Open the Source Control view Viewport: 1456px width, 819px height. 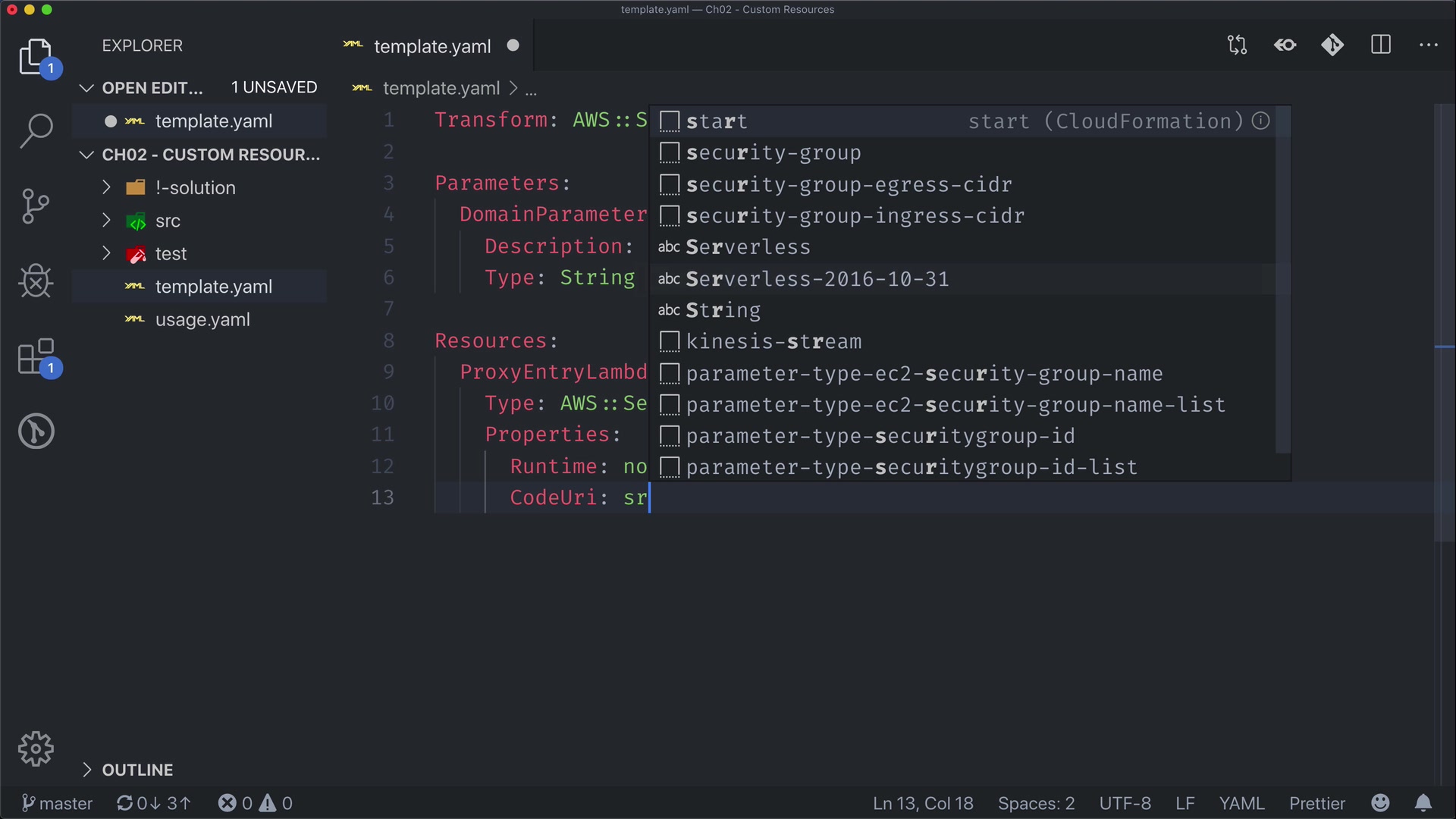tap(36, 206)
